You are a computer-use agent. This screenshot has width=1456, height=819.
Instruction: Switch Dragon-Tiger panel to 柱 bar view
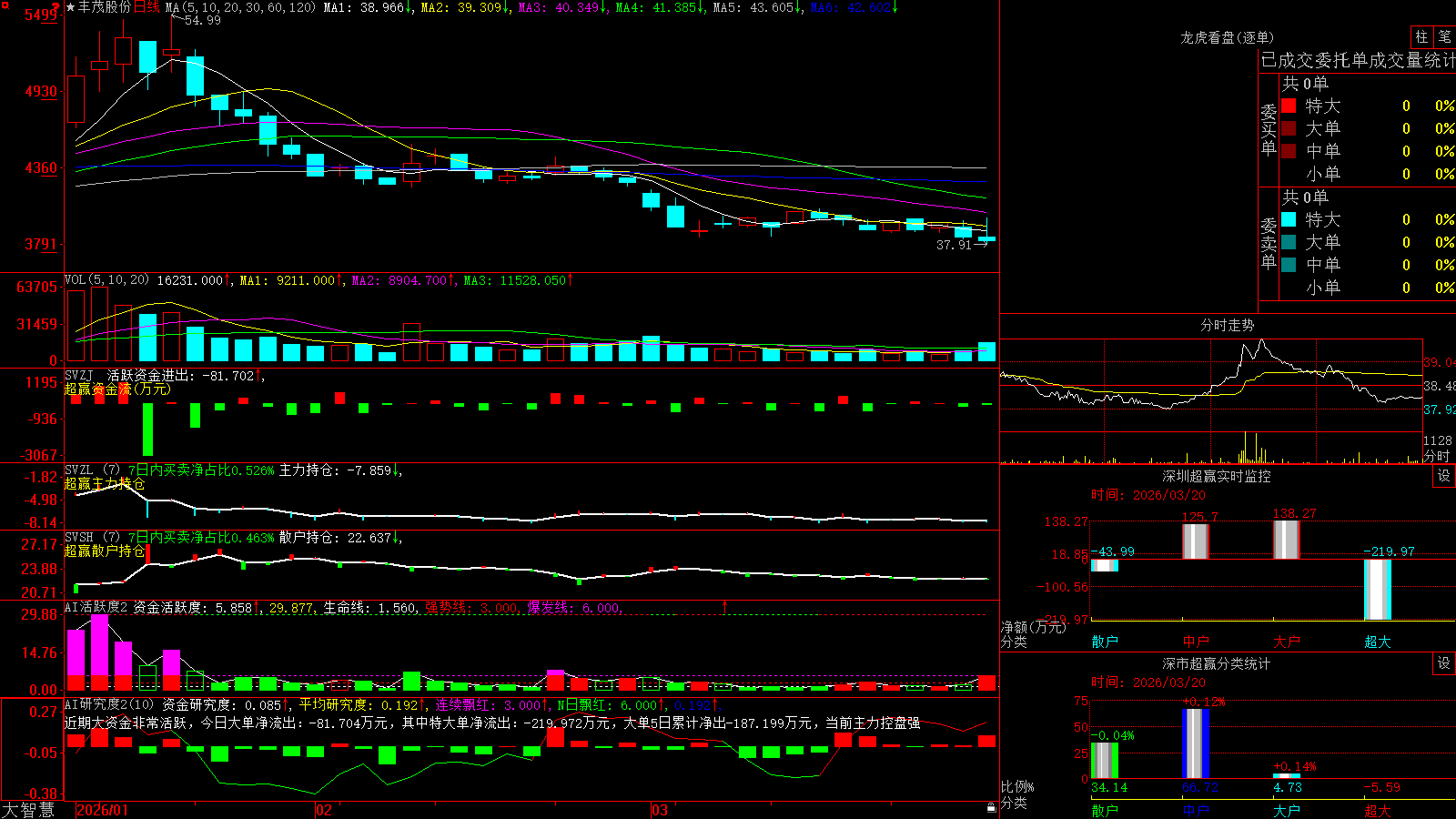[1421, 37]
